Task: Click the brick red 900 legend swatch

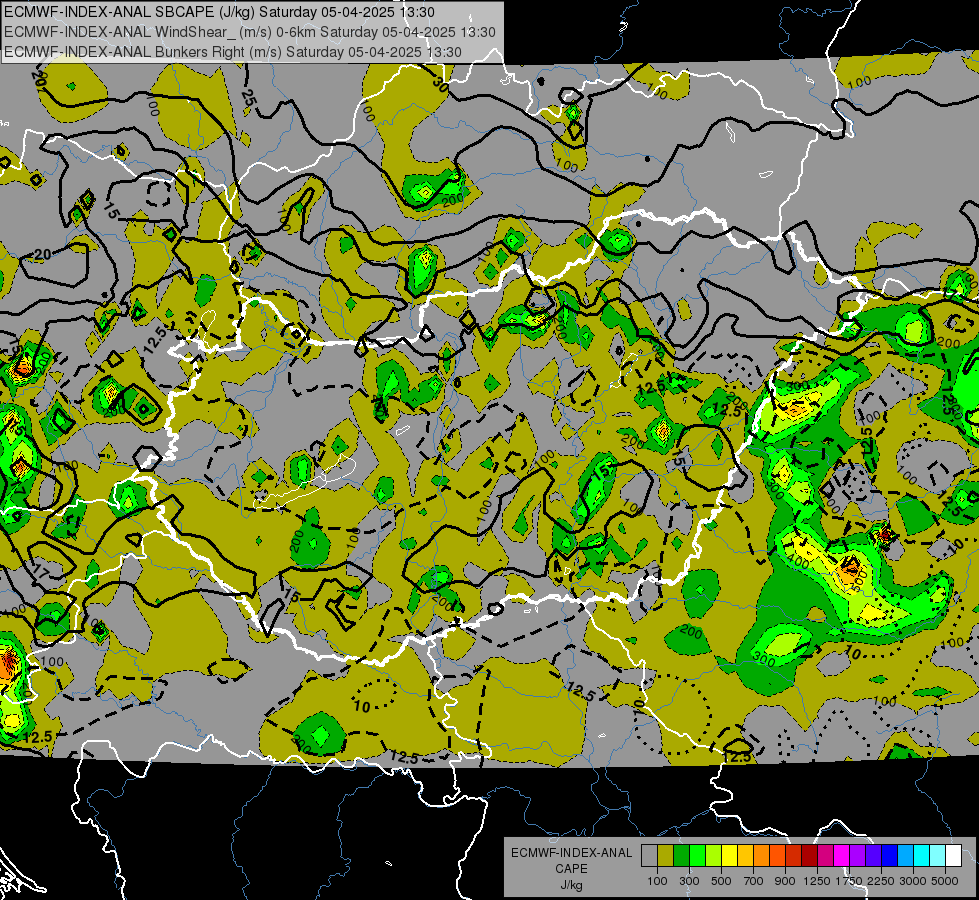Action: click(794, 856)
